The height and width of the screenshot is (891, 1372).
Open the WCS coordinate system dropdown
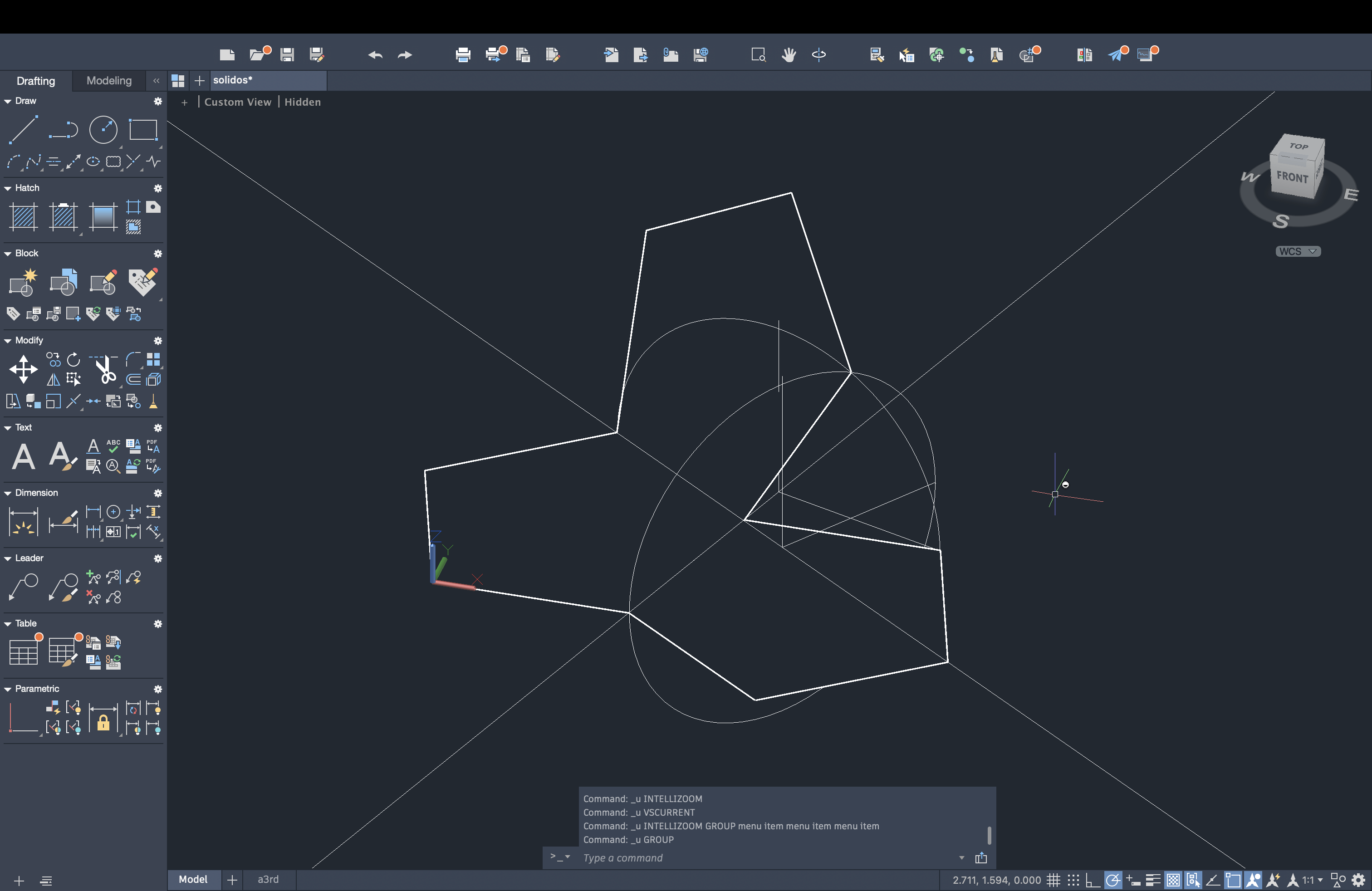[1298, 251]
